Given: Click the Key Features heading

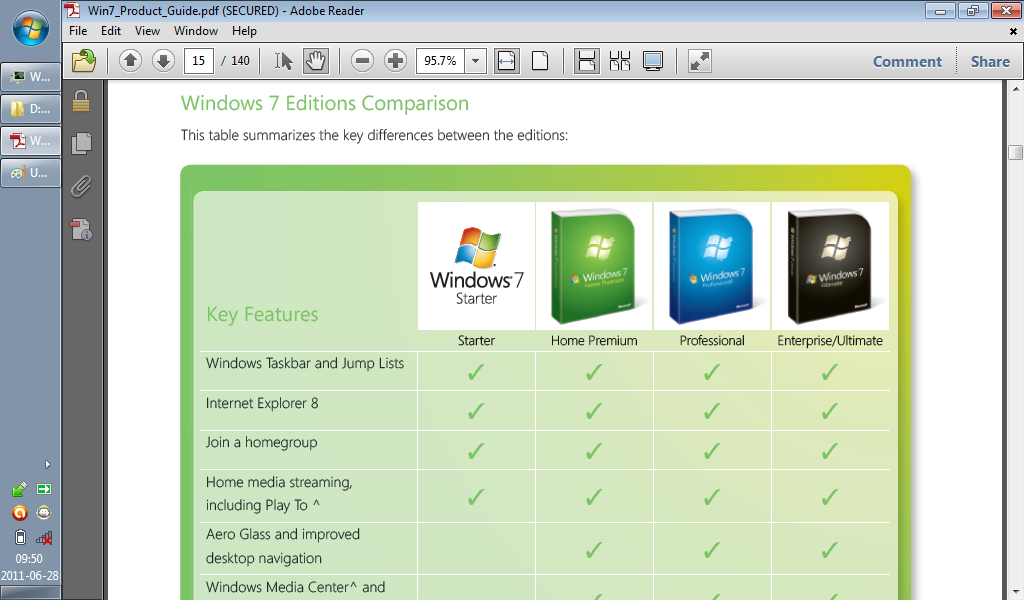Looking at the screenshot, I should 262,315.
